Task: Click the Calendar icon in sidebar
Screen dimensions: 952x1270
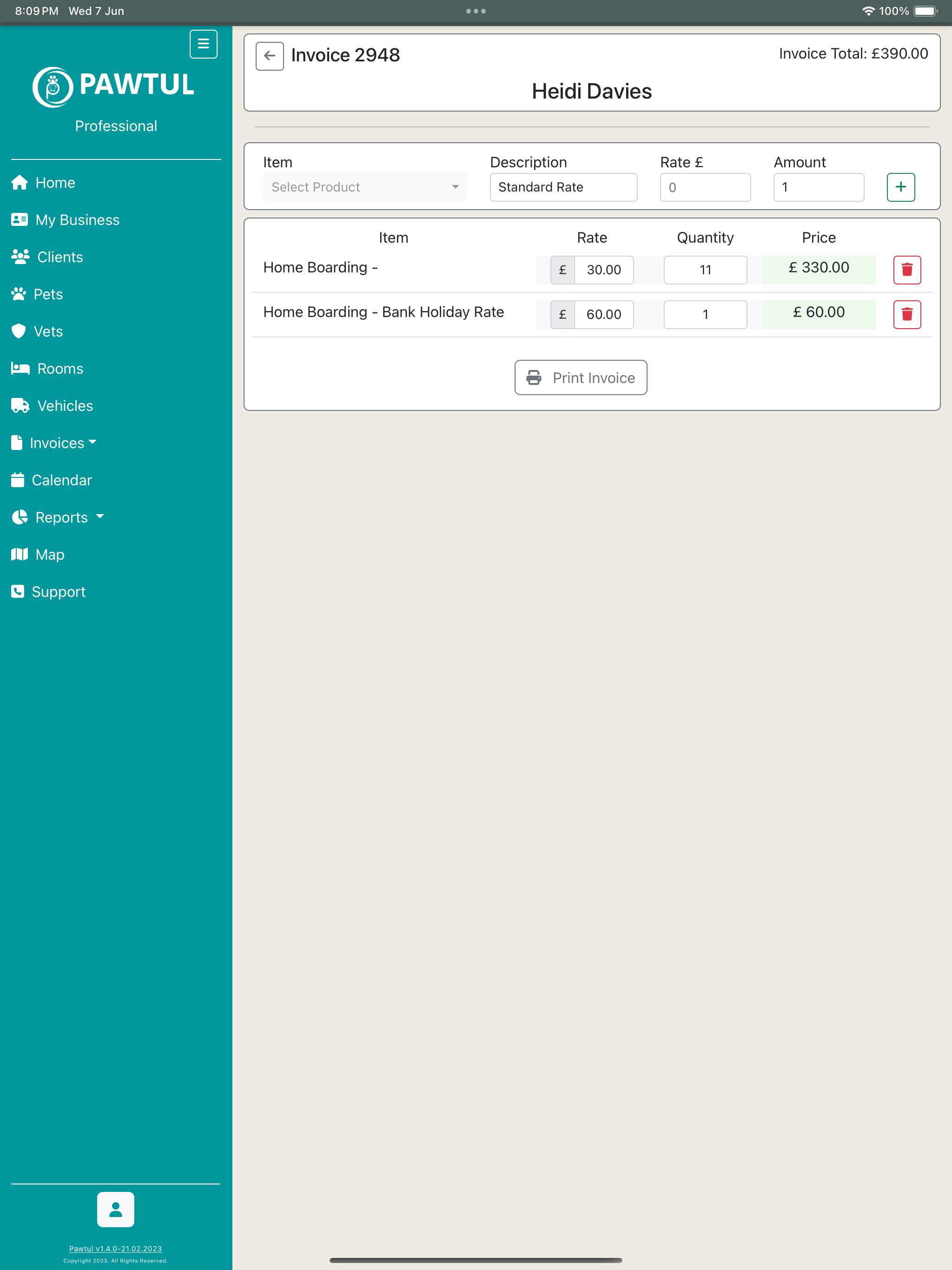Action: click(x=18, y=480)
